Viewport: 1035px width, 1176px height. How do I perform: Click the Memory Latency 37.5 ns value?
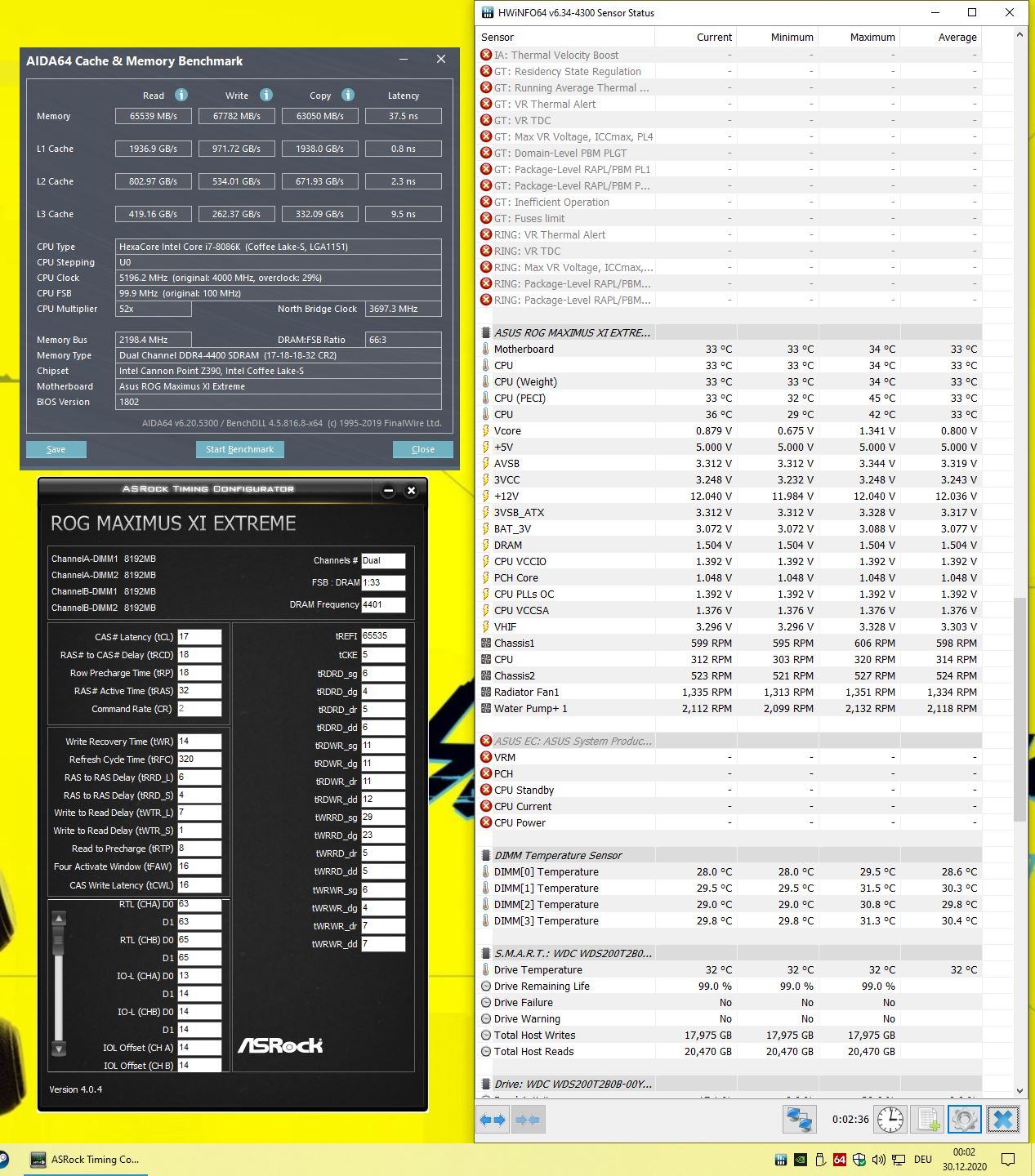pyautogui.click(x=404, y=116)
